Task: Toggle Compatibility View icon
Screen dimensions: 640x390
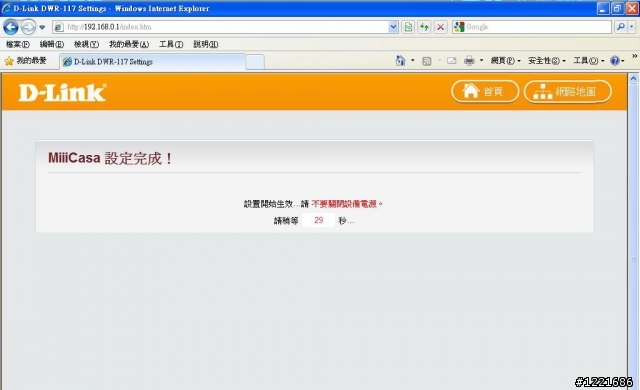Action: pos(408,27)
